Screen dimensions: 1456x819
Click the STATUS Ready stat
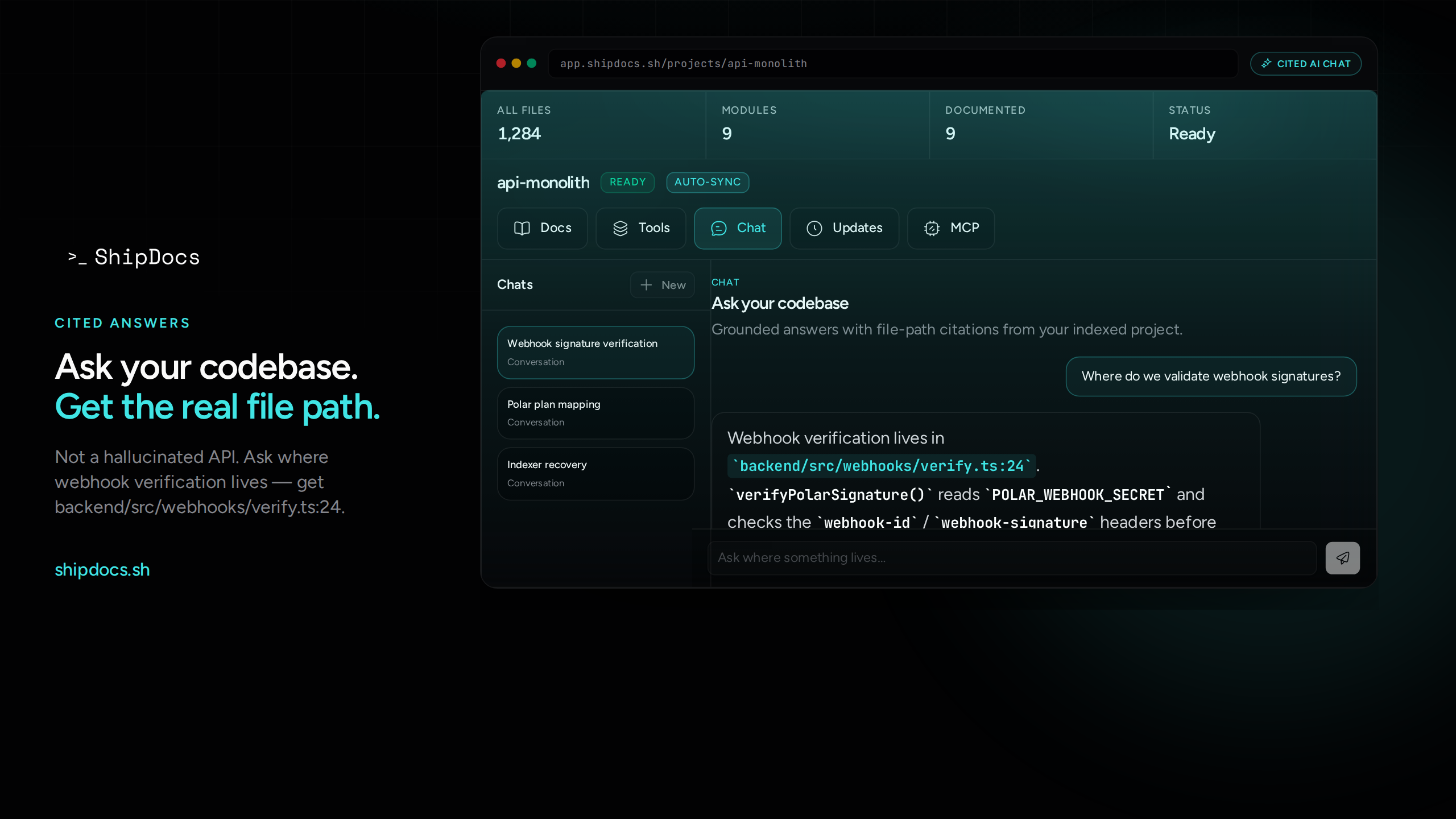(x=1265, y=123)
